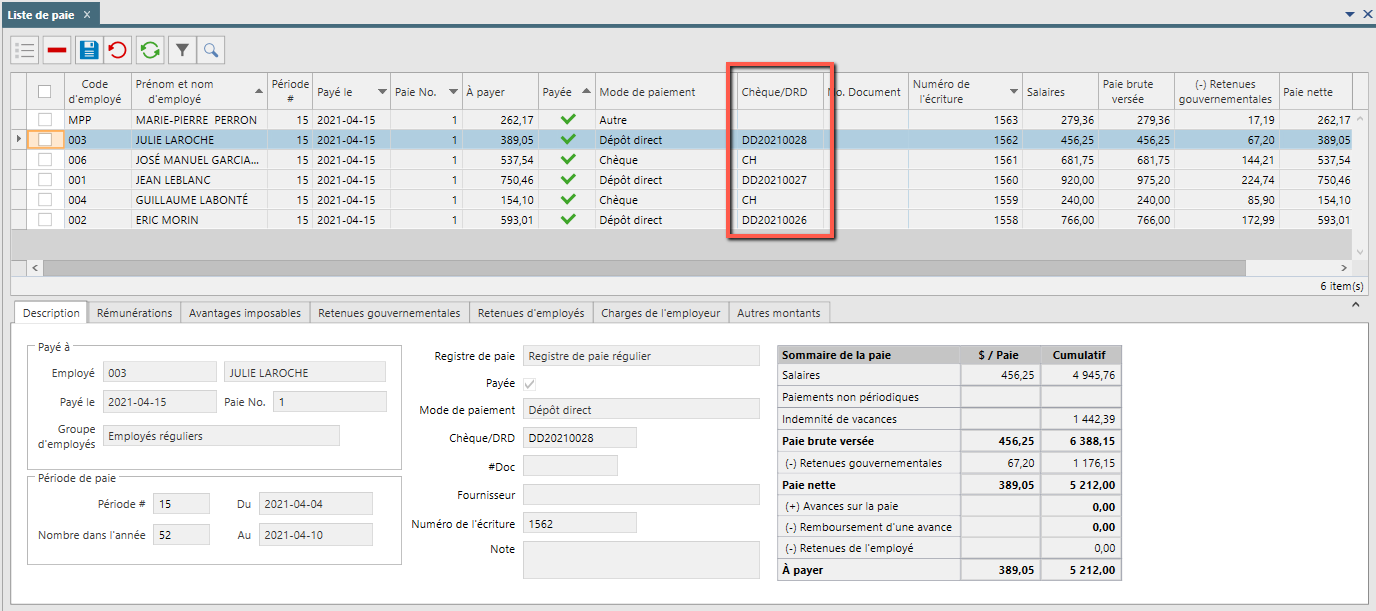The width and height of the screenshot is (1376, 611).
Task: Refresh the list with the green arrows icon
Action: [x=150, y=50]
